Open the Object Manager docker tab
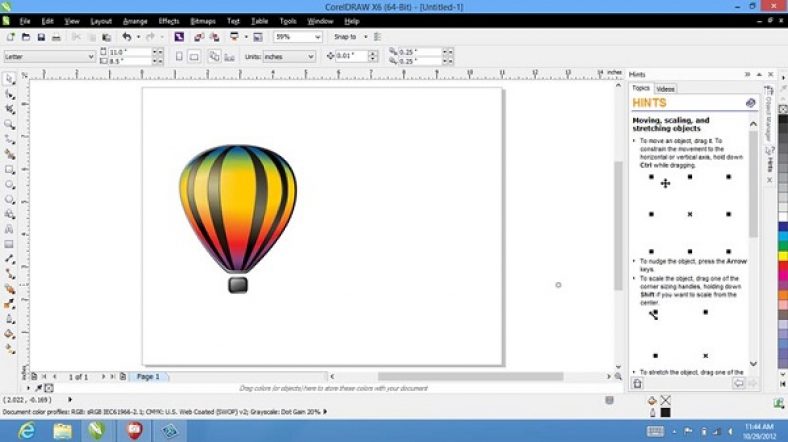This screenshot has height=442, width=788. click(x=769, y=114)
